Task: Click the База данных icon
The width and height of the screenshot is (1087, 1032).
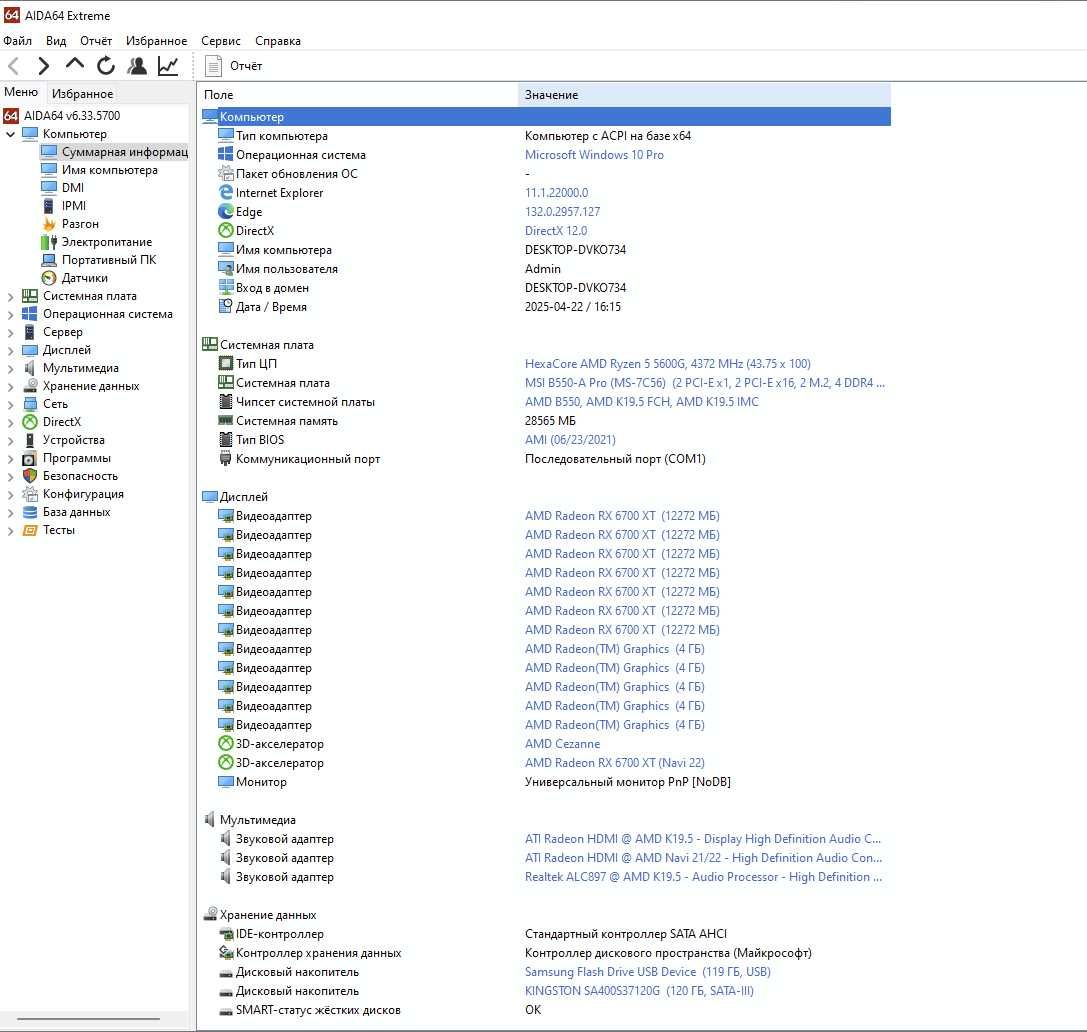Action: click(30, 512)
